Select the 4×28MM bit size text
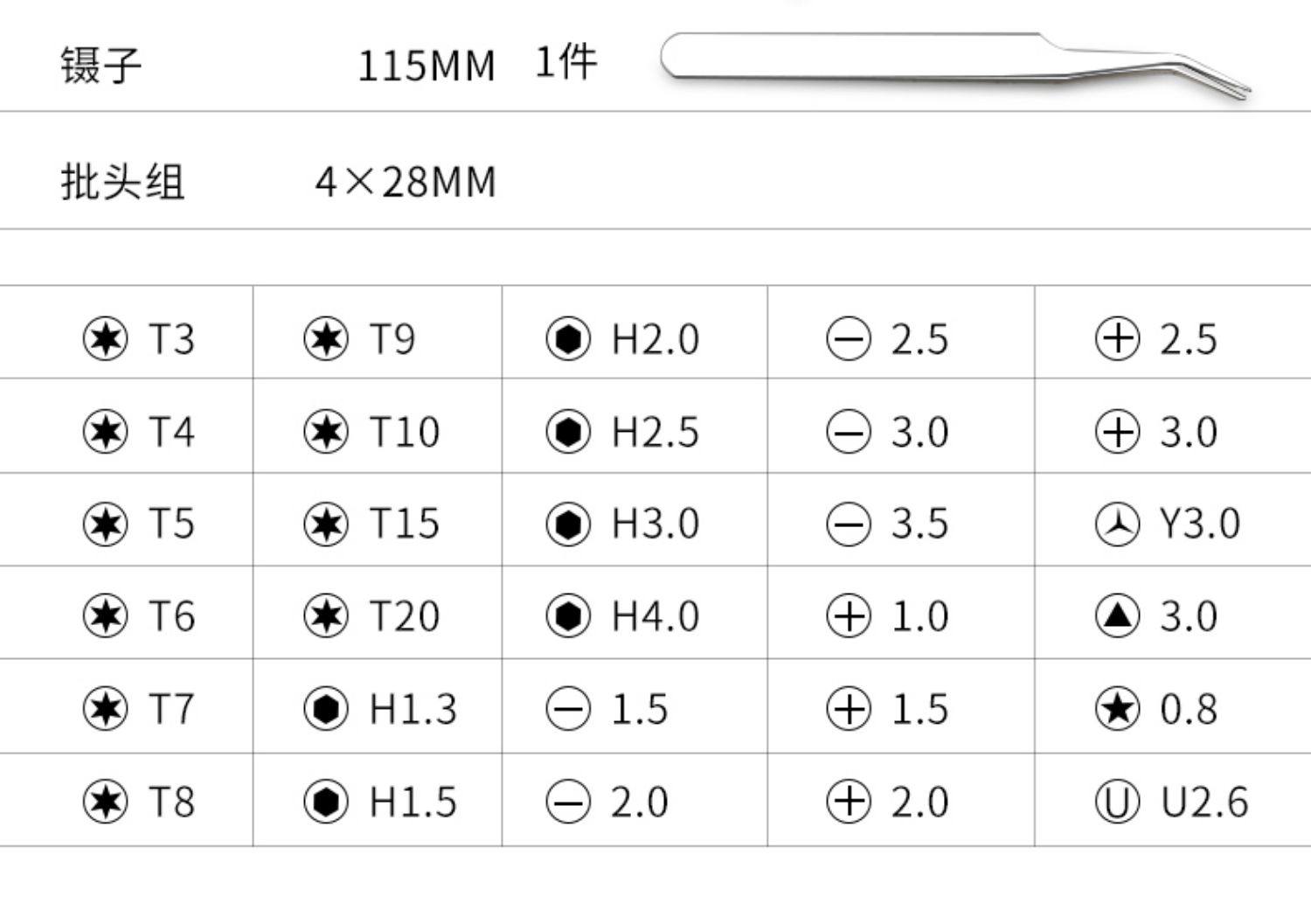Viewport: 1311px width, 924px height. 406,182
